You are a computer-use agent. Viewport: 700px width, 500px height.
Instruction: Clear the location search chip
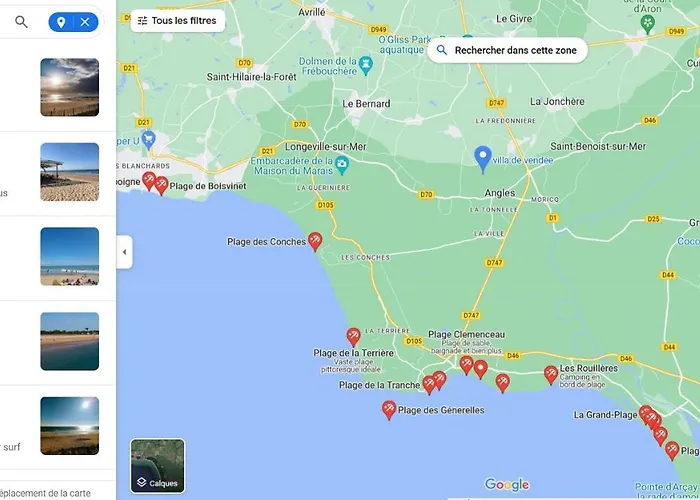tap(85, 22)
